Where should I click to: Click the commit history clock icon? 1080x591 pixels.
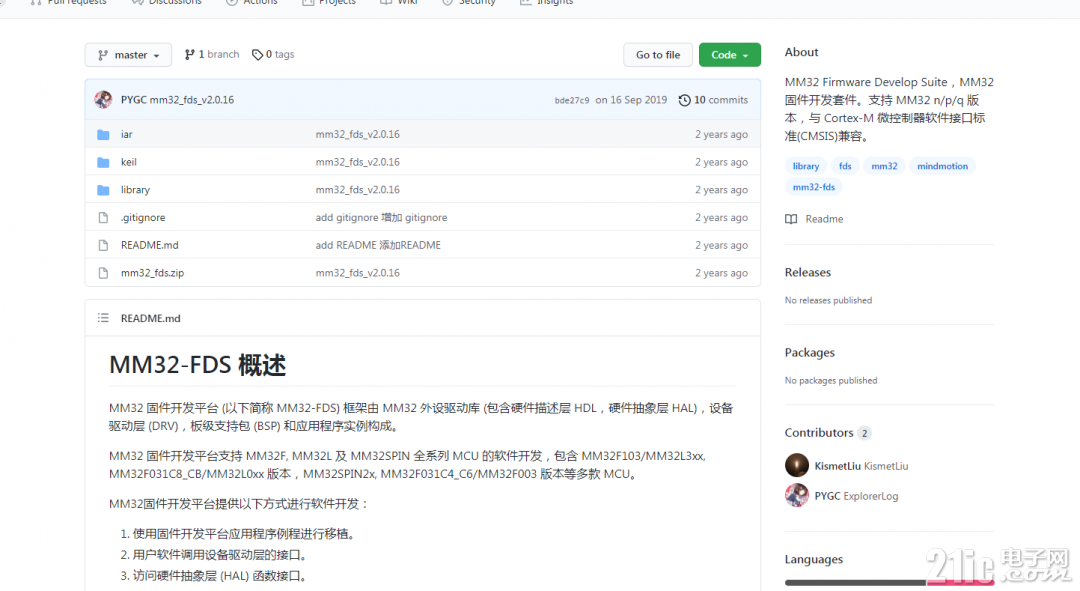[684, 101]
